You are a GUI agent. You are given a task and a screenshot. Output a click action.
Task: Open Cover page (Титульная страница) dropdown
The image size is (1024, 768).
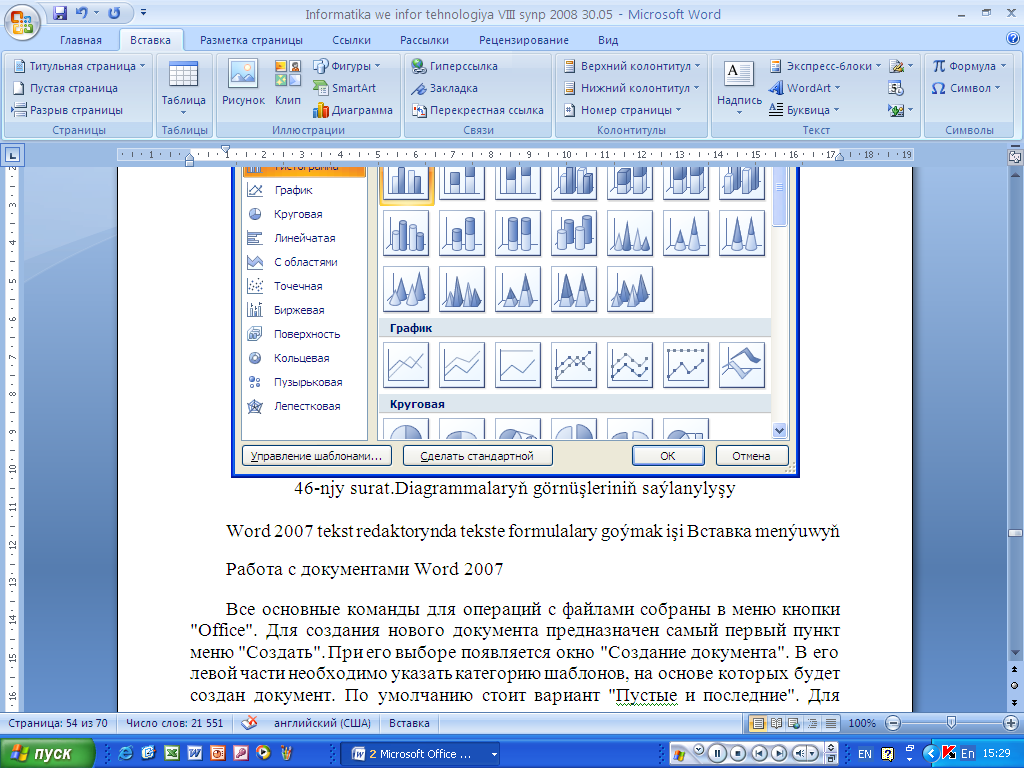(79, 66)
